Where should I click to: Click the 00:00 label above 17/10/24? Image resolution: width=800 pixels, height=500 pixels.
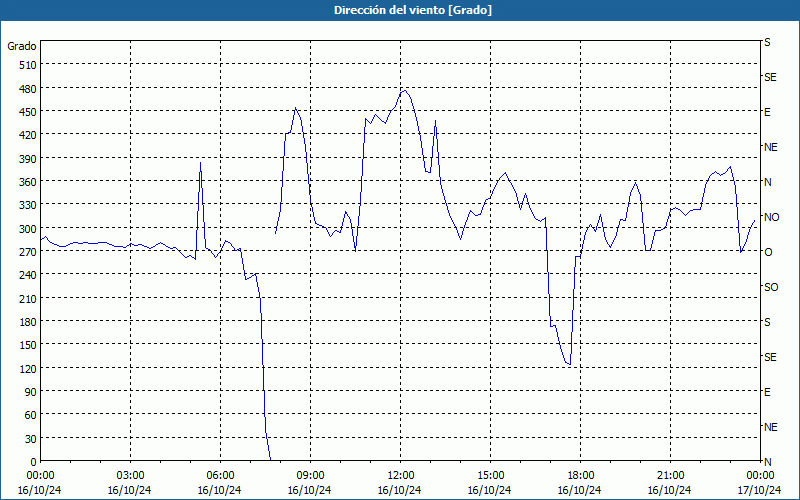click(760, 476)
